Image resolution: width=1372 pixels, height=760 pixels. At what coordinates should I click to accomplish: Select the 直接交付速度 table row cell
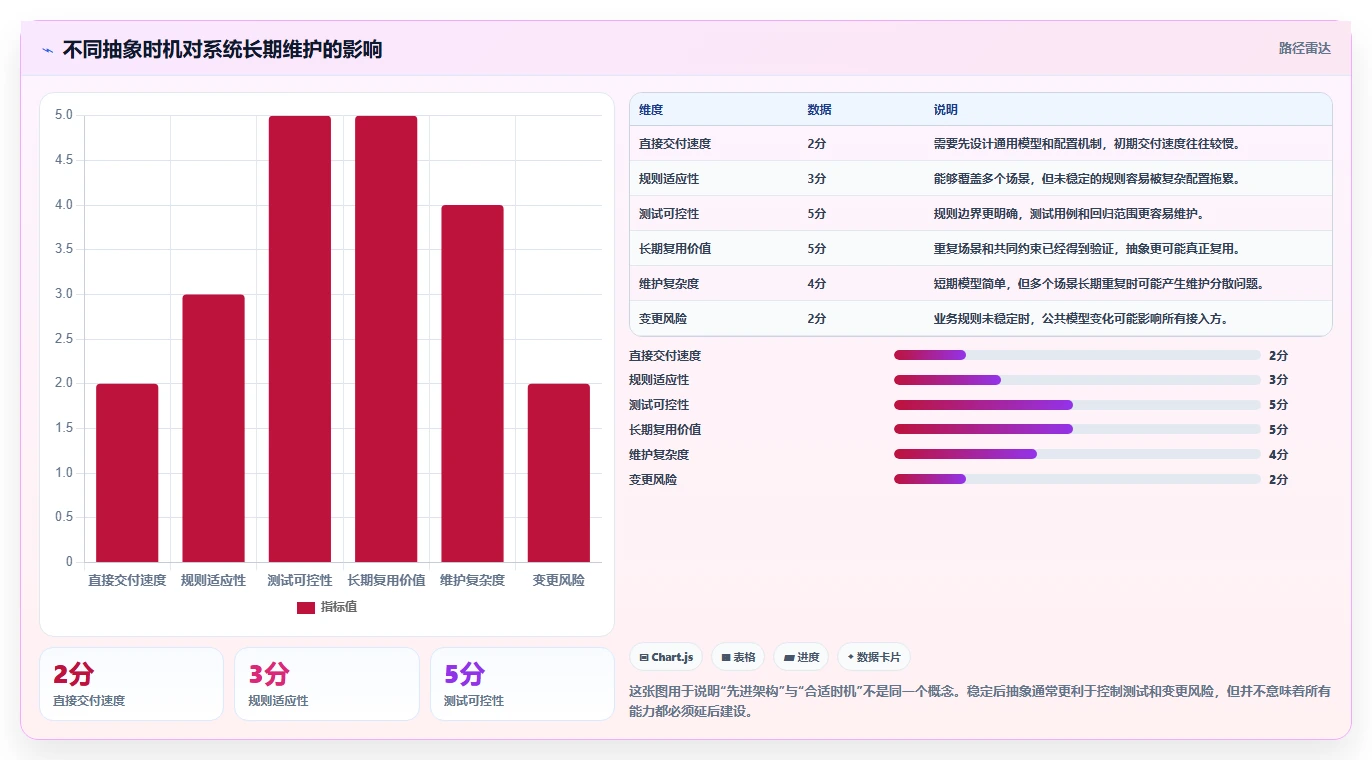tap(675, 144)
